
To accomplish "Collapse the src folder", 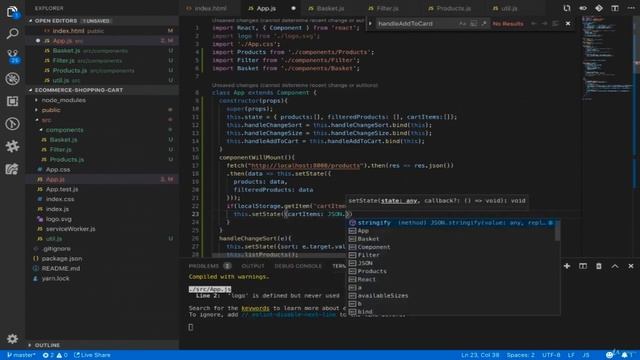I will [x=37, y=120].
